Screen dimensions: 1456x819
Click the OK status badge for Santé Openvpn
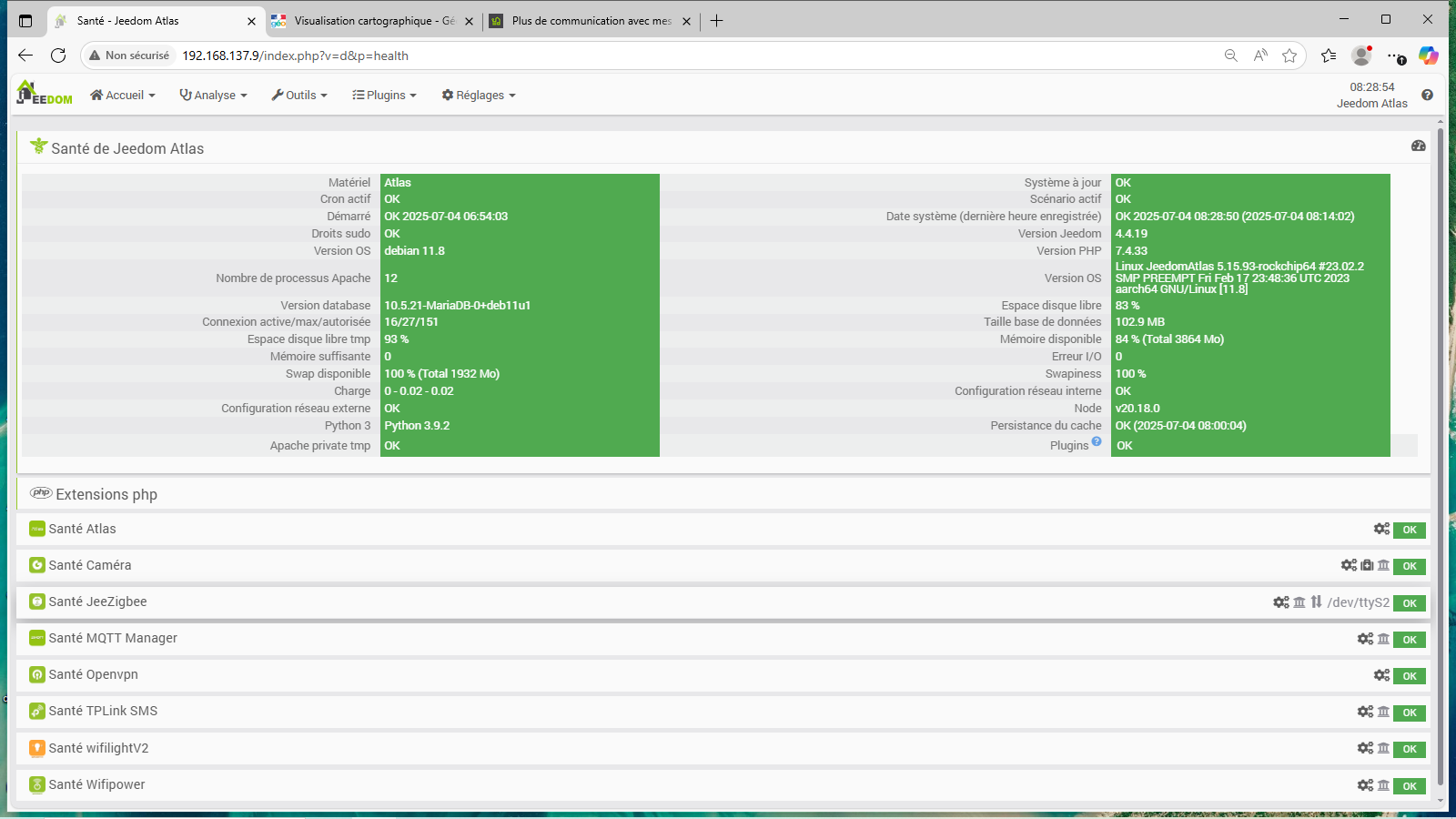click(x=1410, y=676)
